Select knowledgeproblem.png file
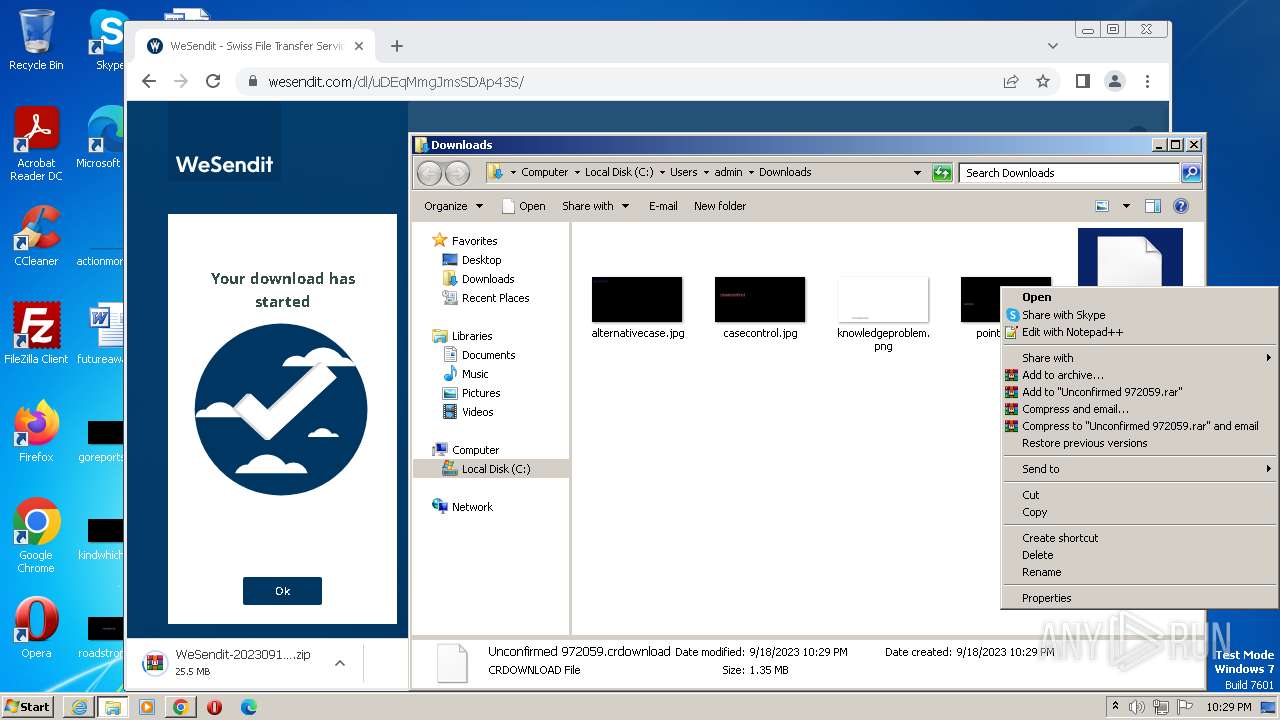Image resolution: width=1280 pixels, height=720 pixels. click(x=883, y=314)
